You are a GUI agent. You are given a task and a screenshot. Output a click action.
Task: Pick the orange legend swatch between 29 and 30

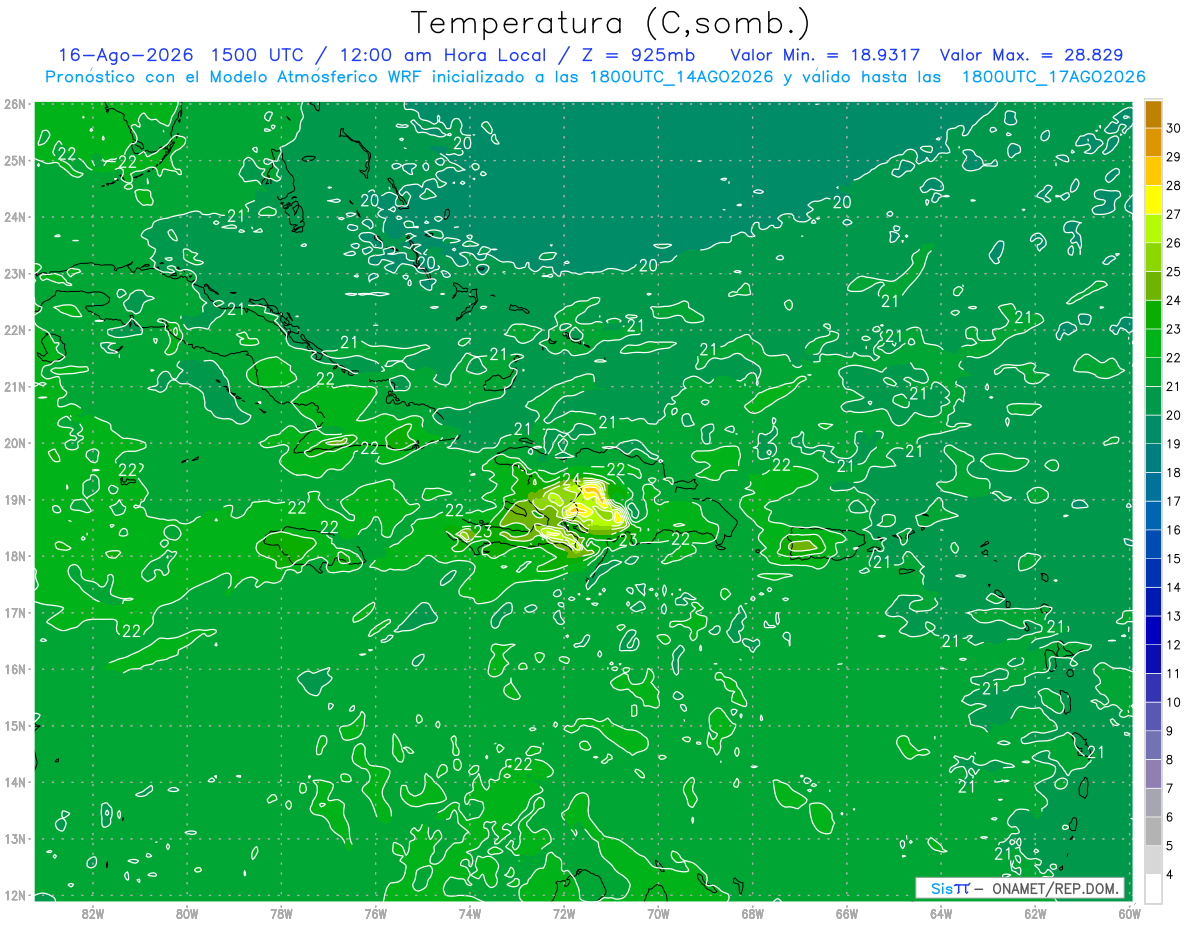pyautogui.click(x=1153, y=142)
